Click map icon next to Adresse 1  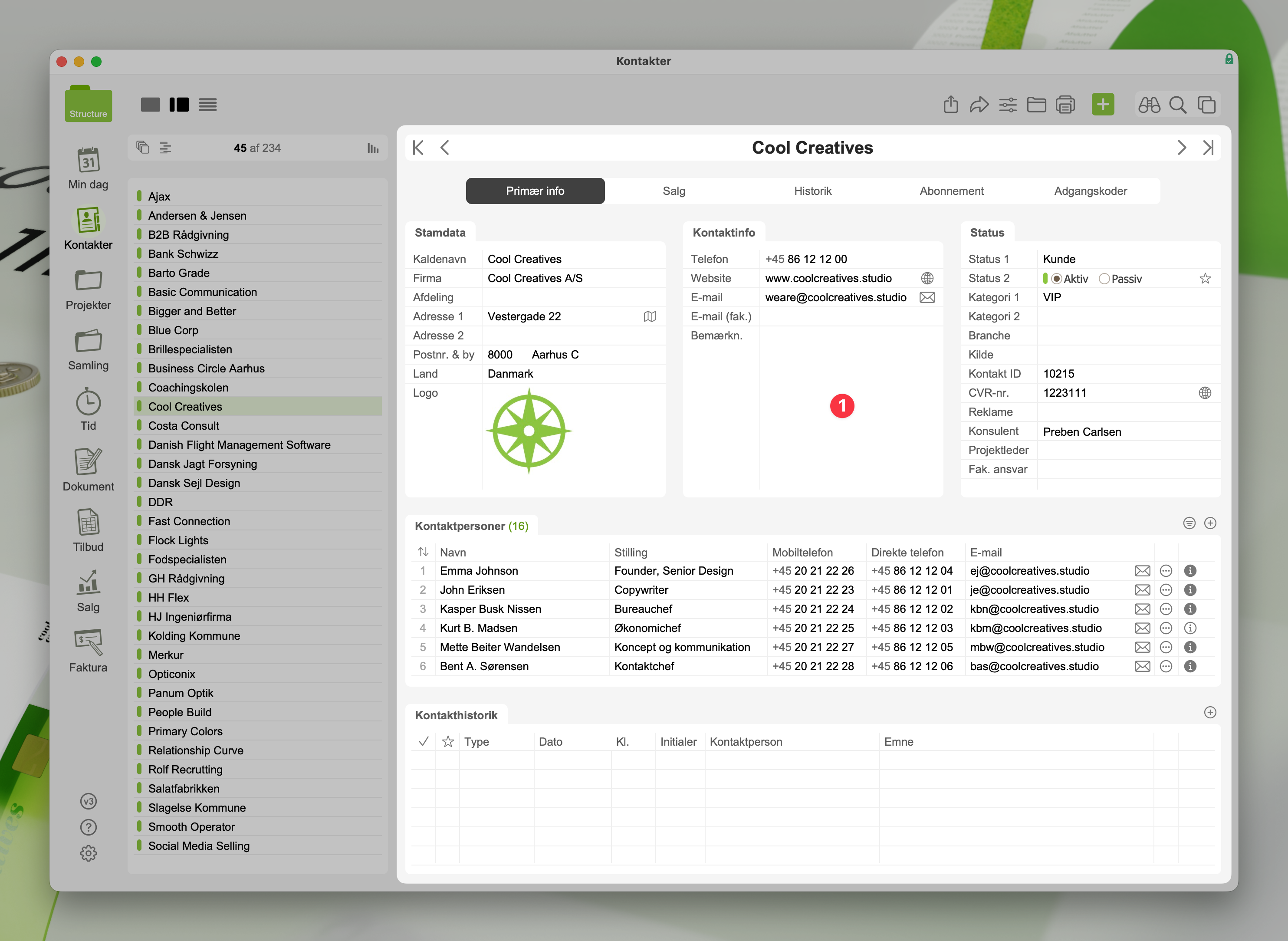650,317
